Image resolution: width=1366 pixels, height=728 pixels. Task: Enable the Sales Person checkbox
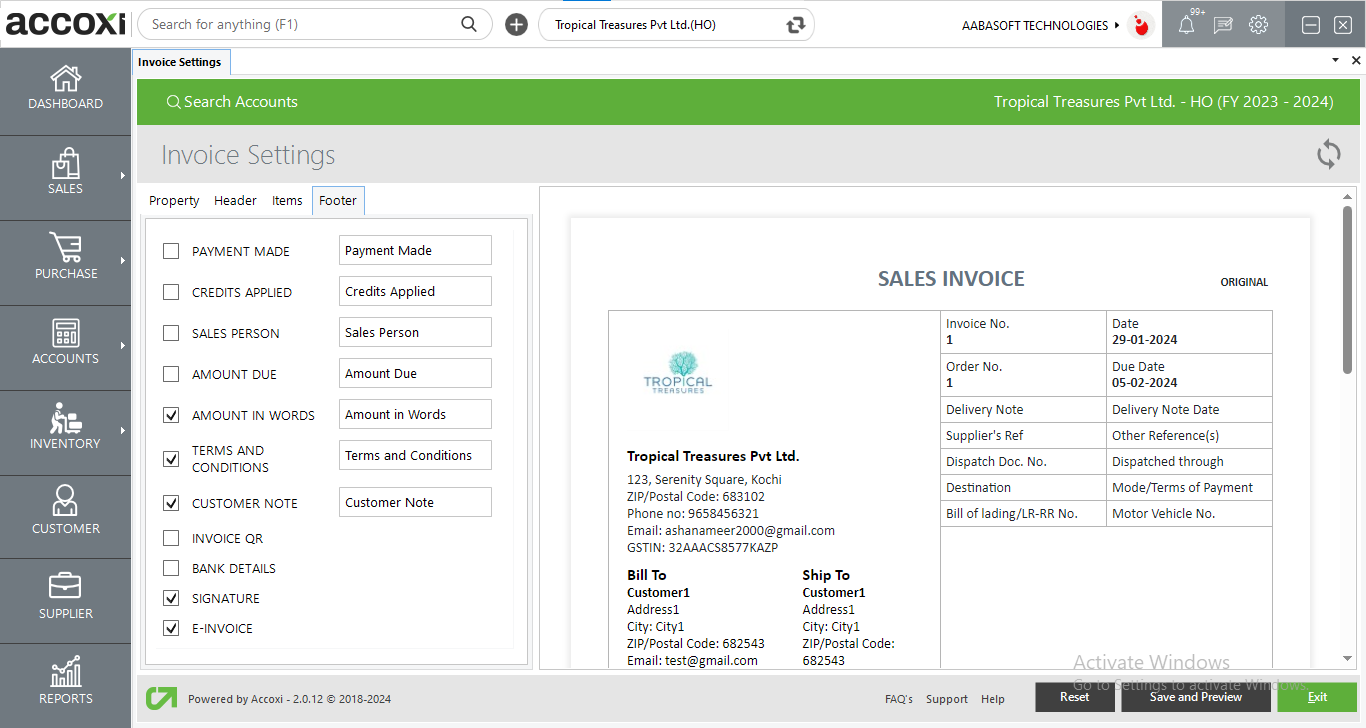tap(171, 333)
